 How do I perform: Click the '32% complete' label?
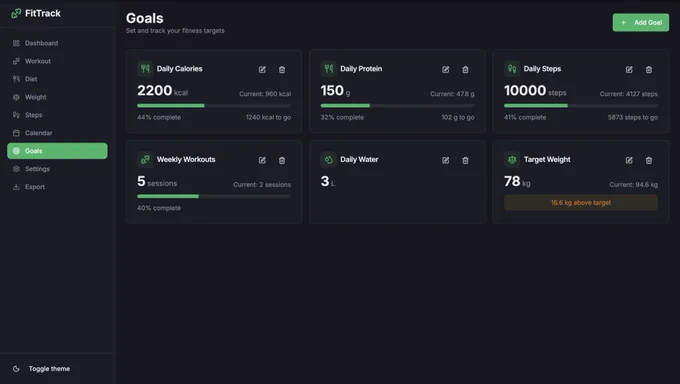click(x=342, y=117)
